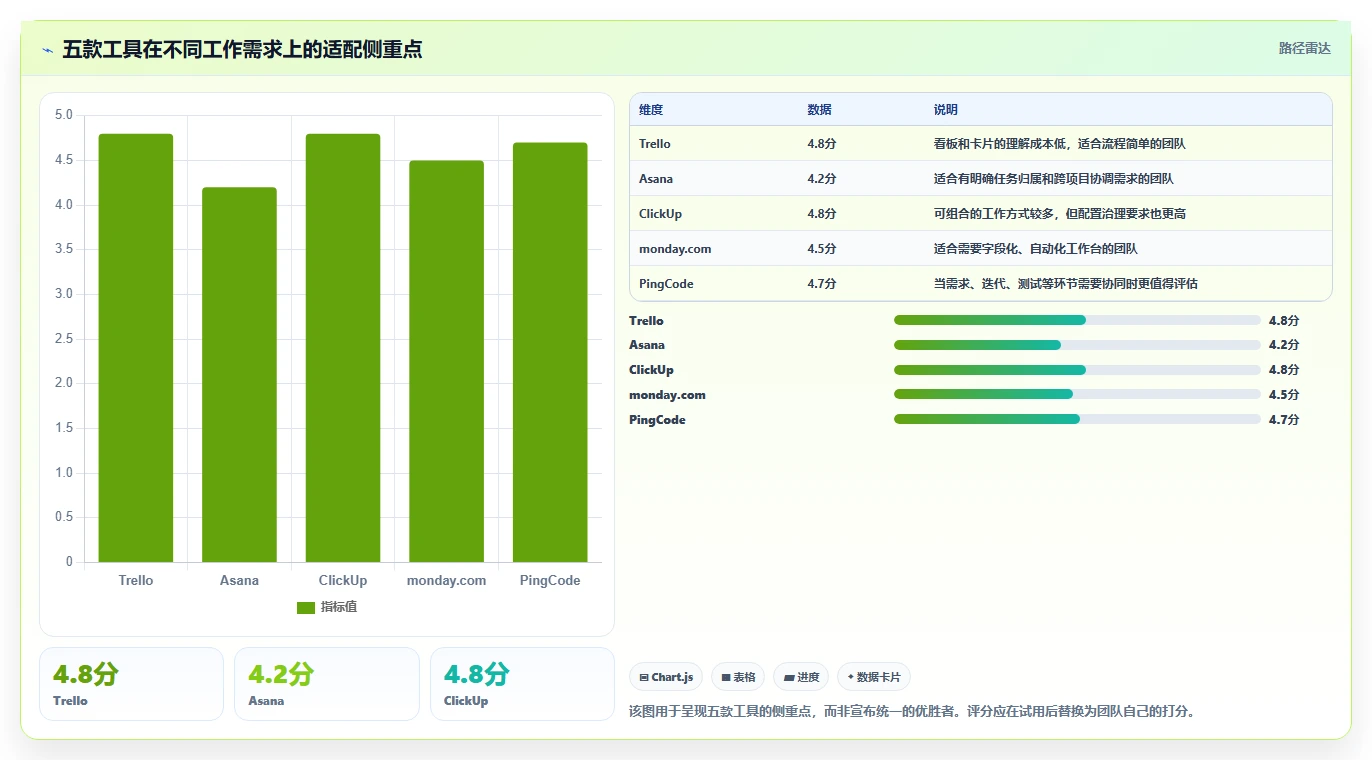Screen dimensions: 1372x760
Task: Click the 2.5 tick on the y-axis
Action: click(x=63, y=339)
